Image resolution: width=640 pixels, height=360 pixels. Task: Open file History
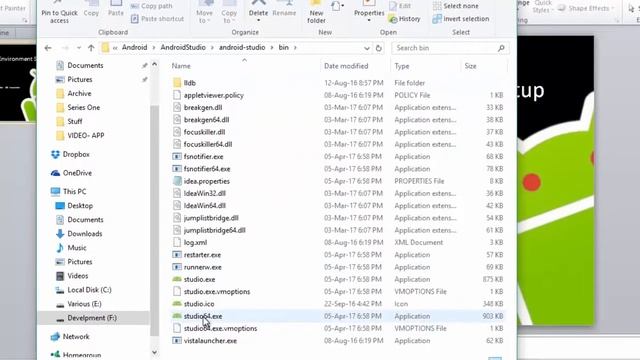pyautogui.click(x=404, y=19)
